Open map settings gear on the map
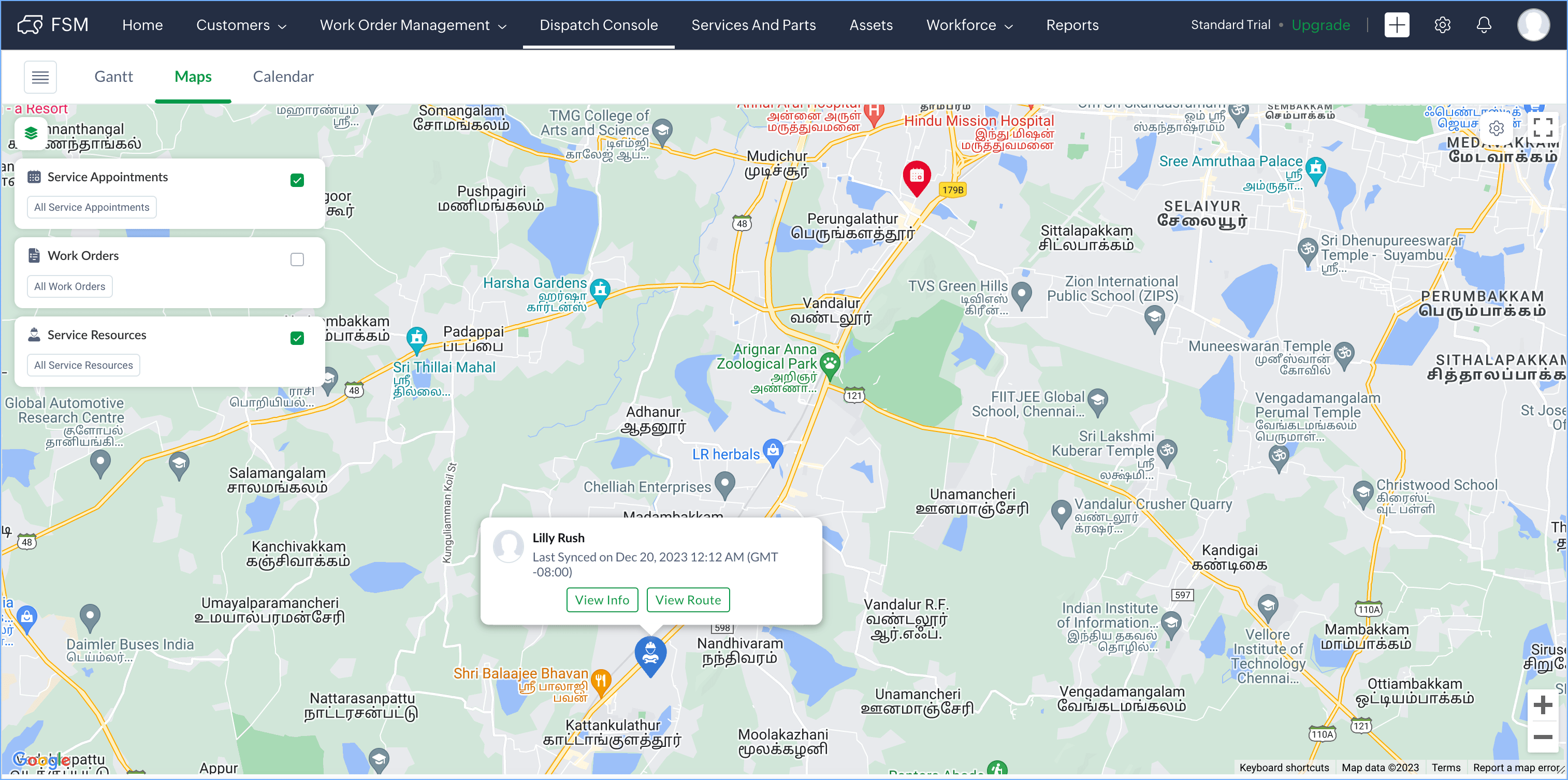 (1496, 128)
